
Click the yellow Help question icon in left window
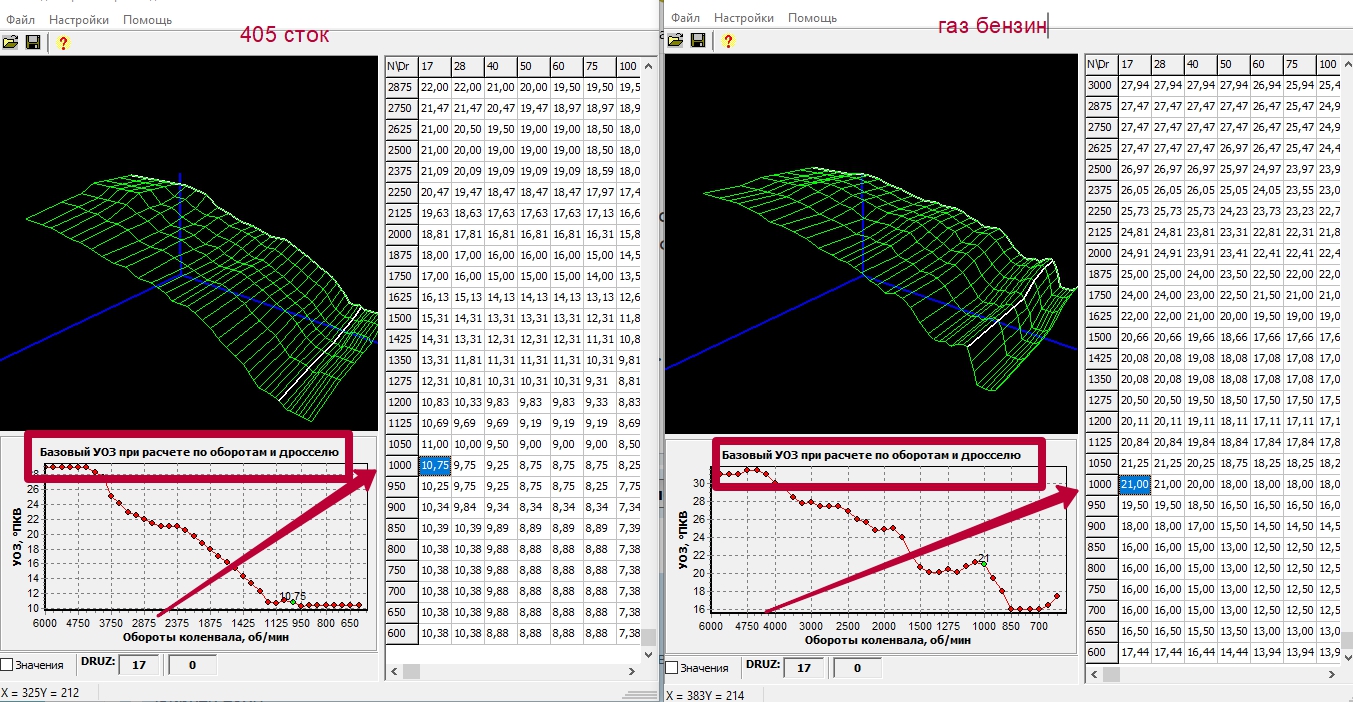[x=63, y=42]
